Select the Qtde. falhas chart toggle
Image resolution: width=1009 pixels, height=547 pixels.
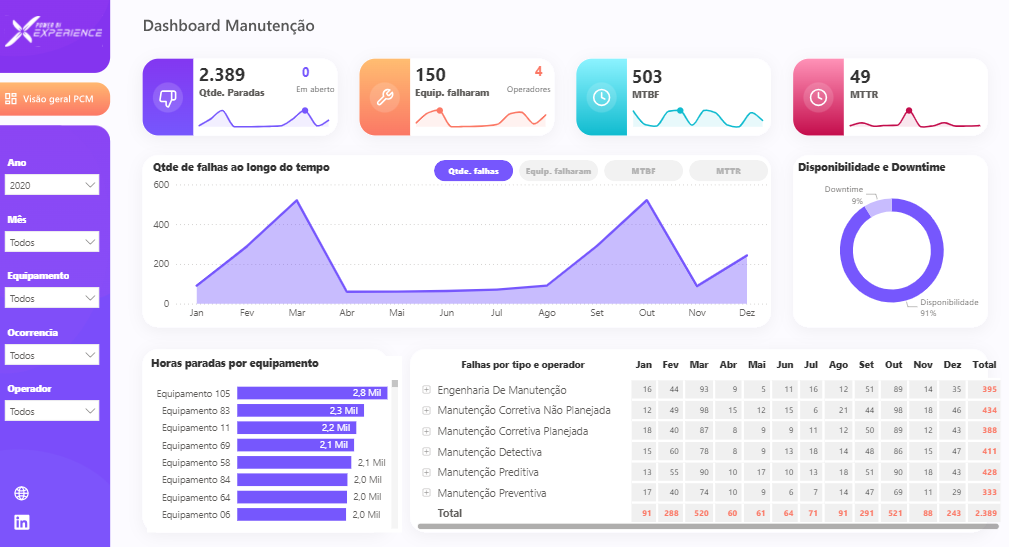coord(473,171)
